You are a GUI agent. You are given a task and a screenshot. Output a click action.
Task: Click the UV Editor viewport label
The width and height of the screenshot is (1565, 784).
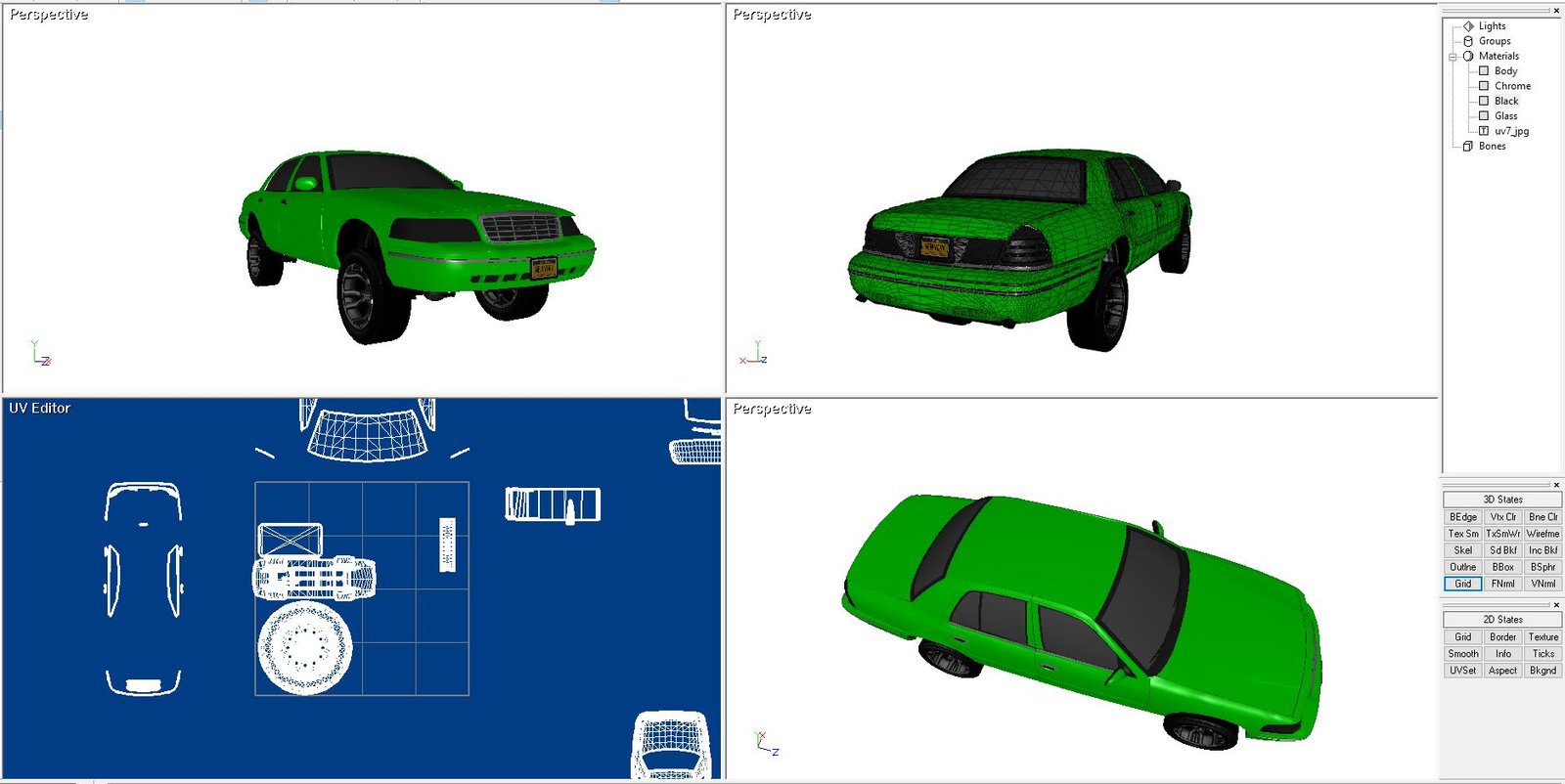tap(40, 409)
